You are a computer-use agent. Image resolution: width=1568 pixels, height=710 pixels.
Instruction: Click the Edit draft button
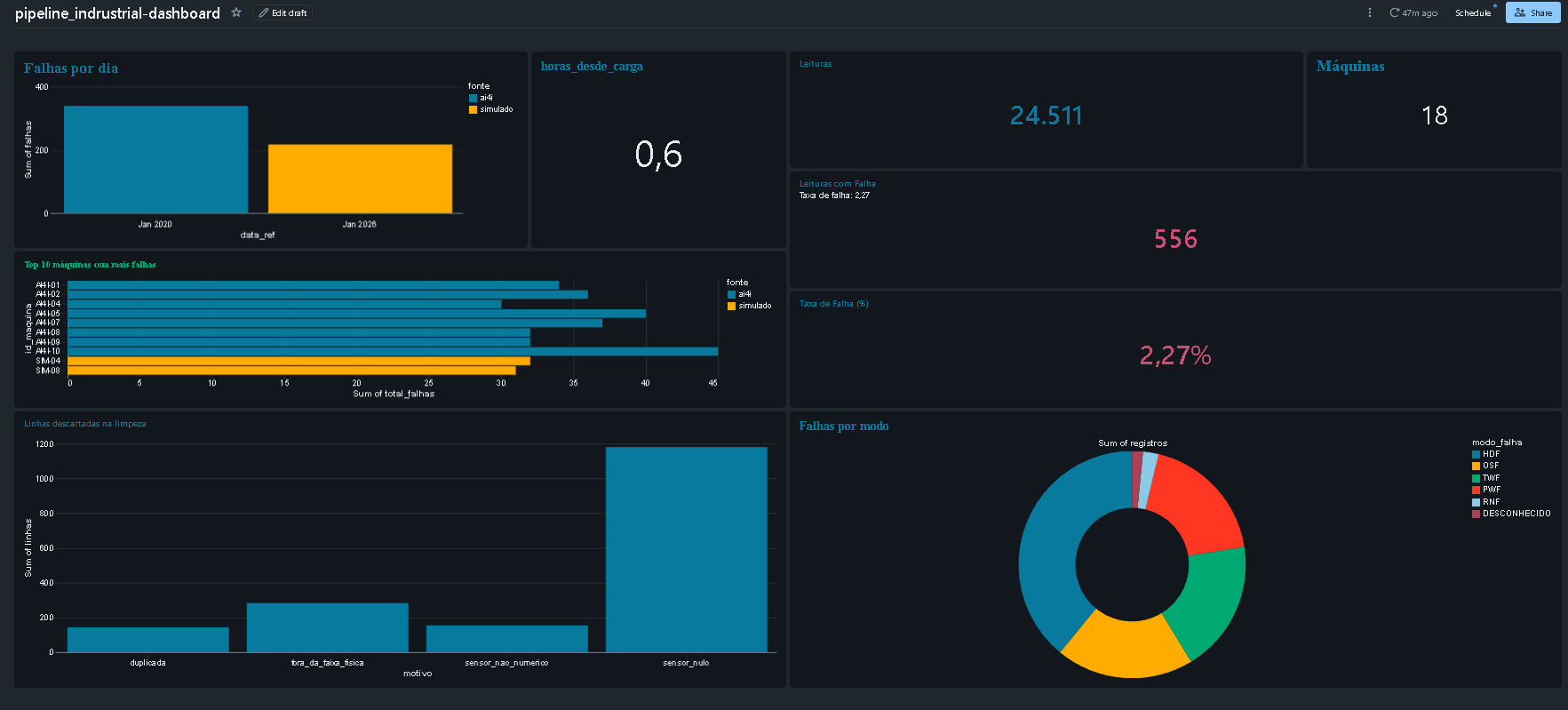(x=283, y=12)
